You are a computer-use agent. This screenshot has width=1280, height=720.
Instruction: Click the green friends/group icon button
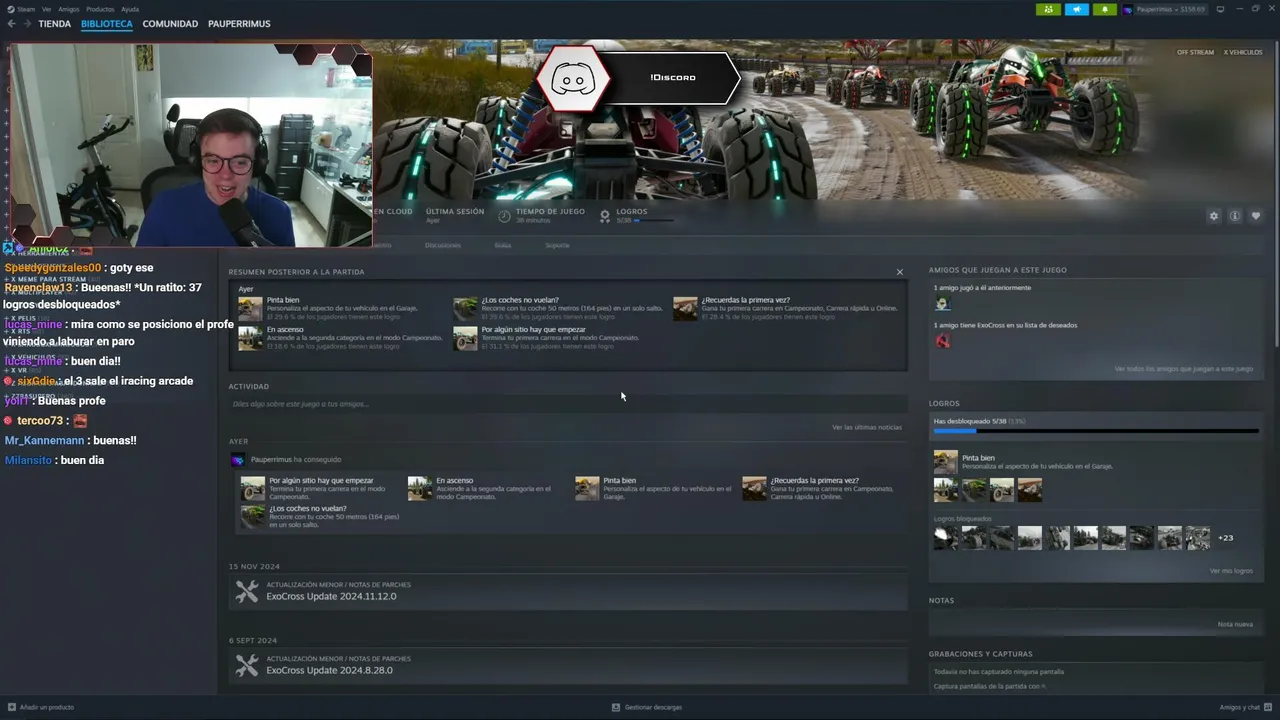coord(1048,9)
